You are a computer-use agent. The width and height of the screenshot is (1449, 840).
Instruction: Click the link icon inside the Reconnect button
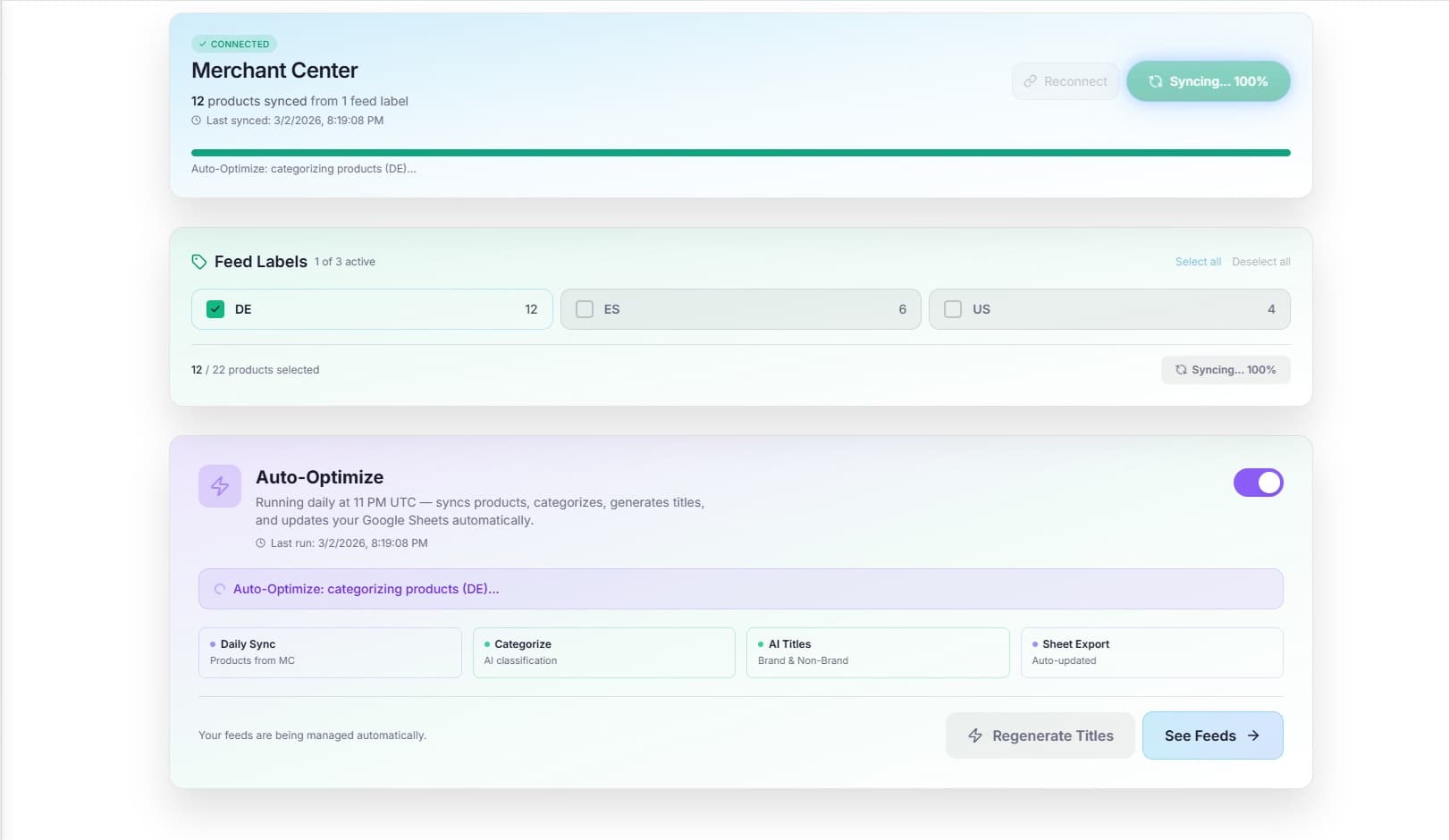1032,81
